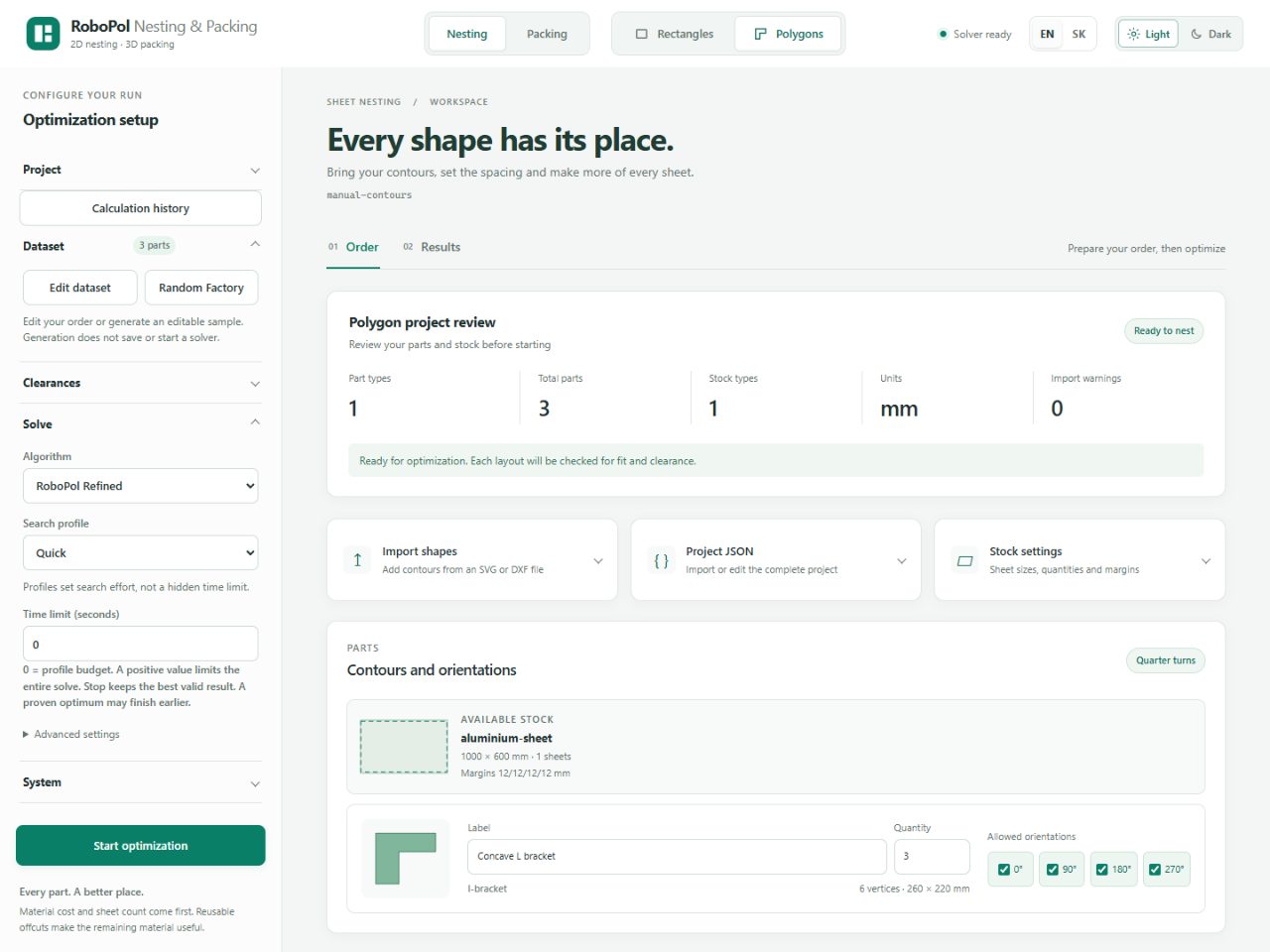Collapse the Solve section chevron
This screenshot has width=1270, height=952.
[x=255, y=422]
